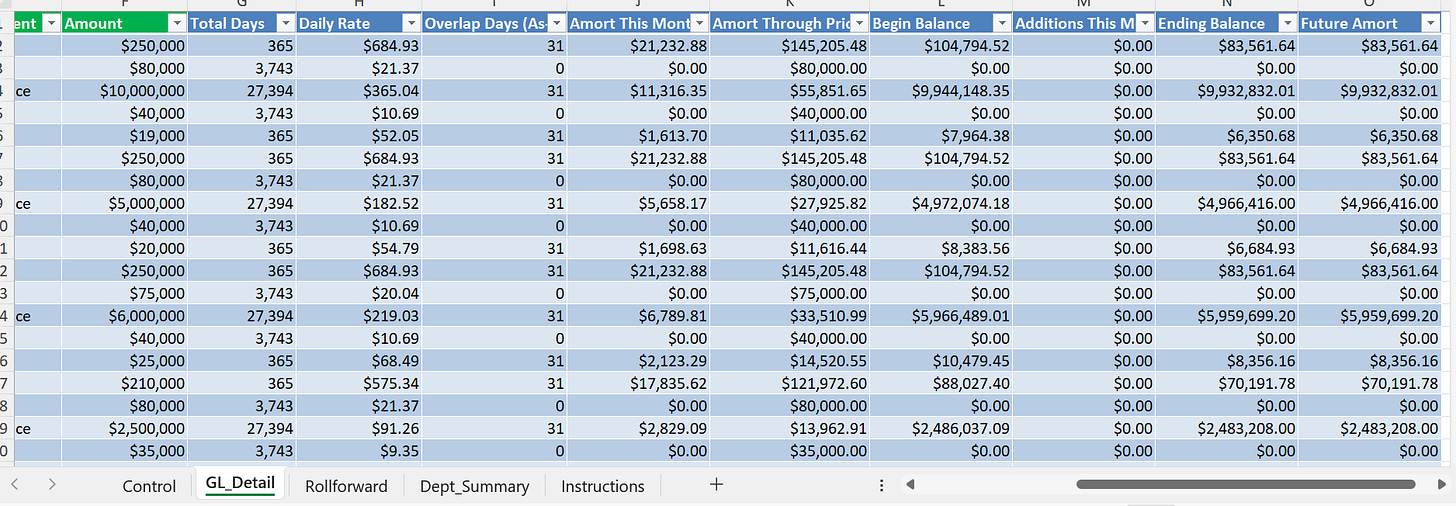Click the next sheet navigation arrow

[x=51, y=485]
